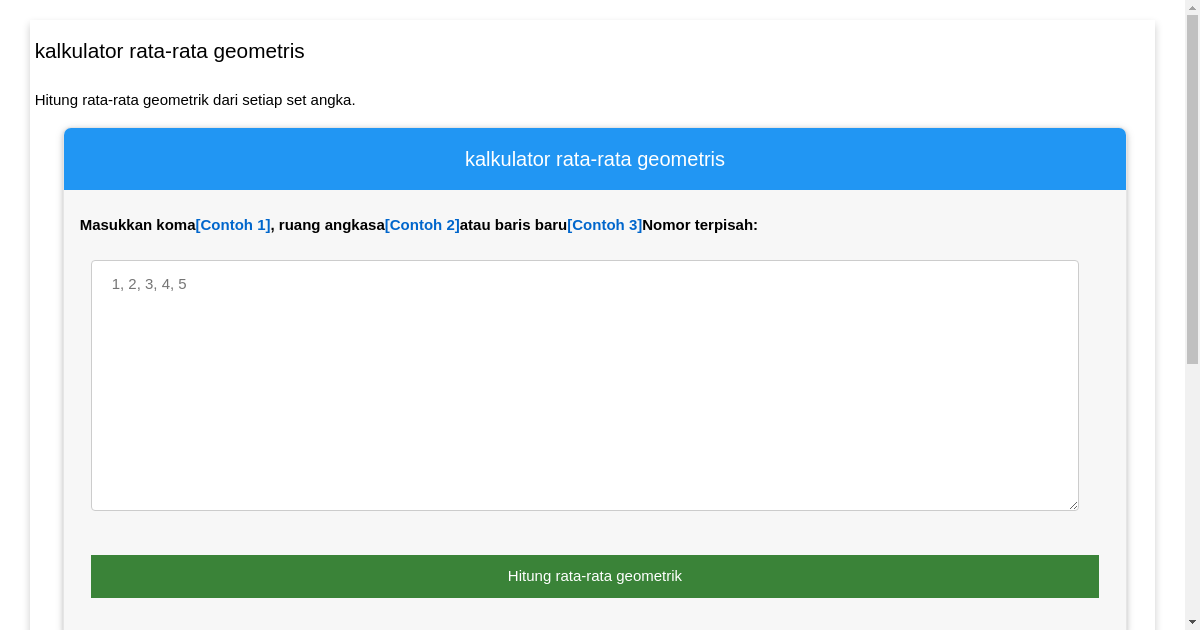Image resolution: width=1200 pixels, height=630 pixels.
Task: Click the Masukkan koma label text
Action: point(137,225)
